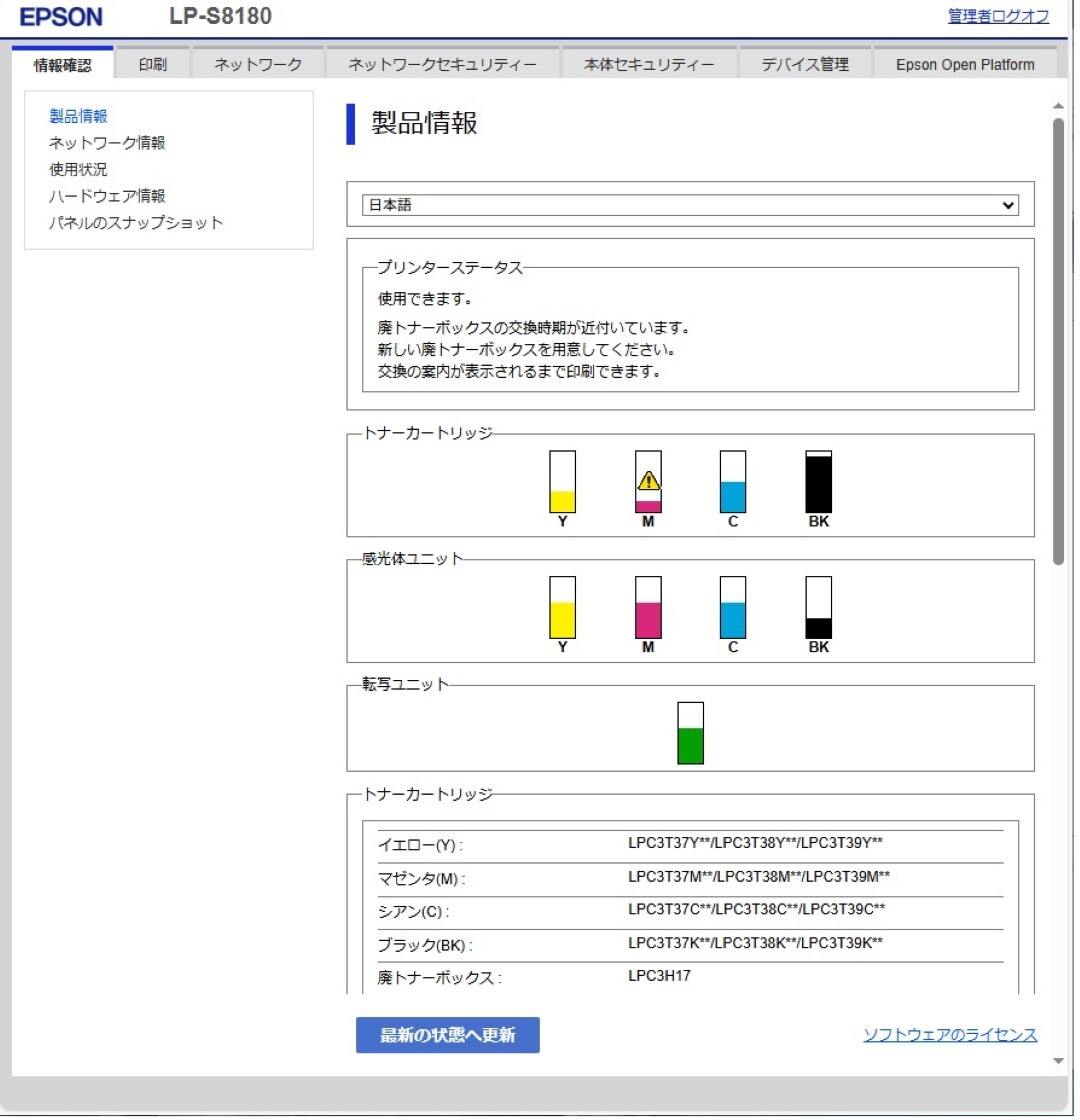1080x1120 pixels.
Task: Click 管理者ログオフ to log off
Action: tap(1000, 17)
